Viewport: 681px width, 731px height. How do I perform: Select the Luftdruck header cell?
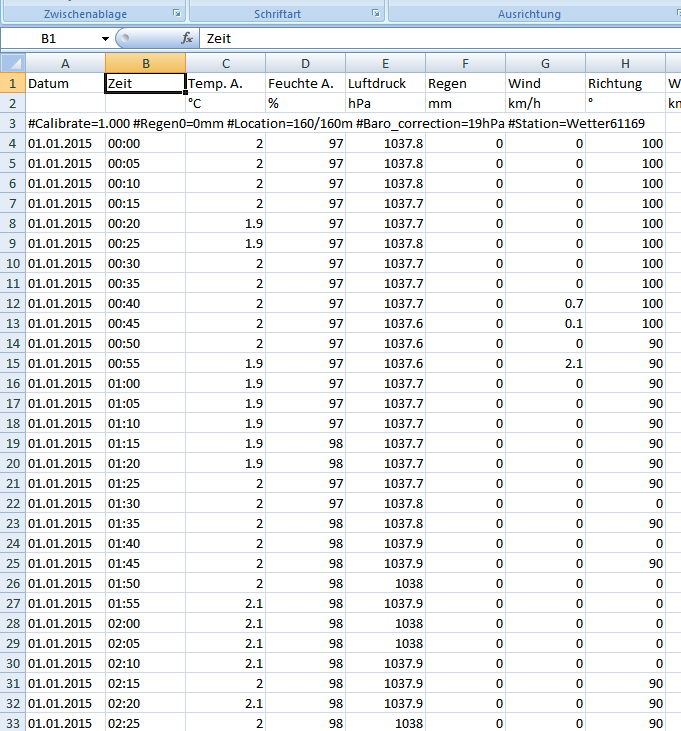(x=385, y=83)
